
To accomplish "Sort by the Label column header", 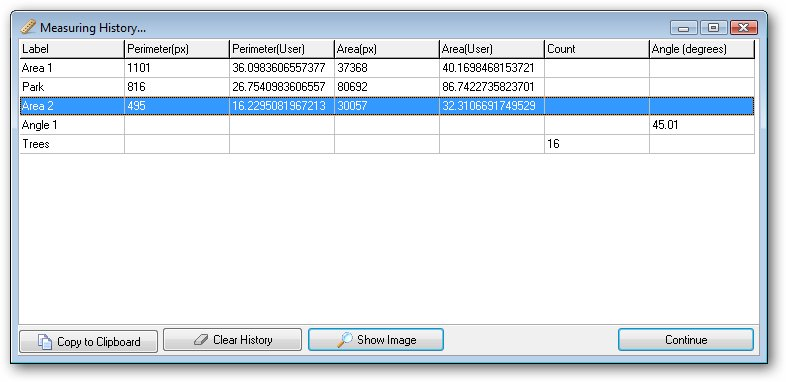I will tap(72, 49).
